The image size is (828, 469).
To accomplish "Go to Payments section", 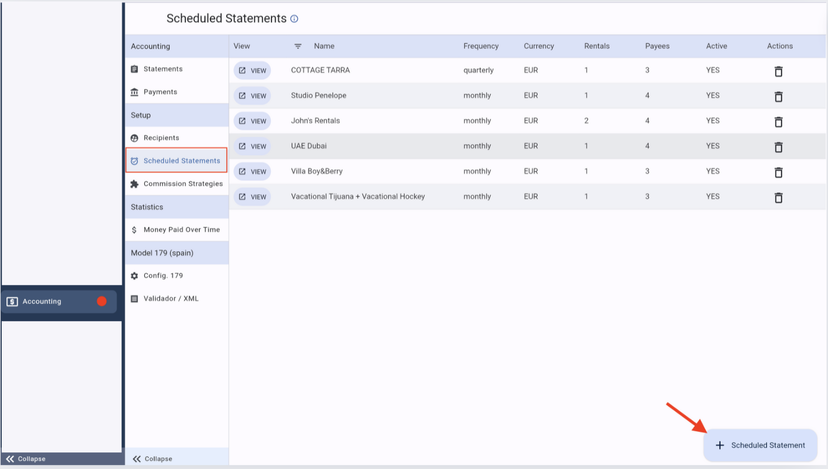I will click(160, 92).
